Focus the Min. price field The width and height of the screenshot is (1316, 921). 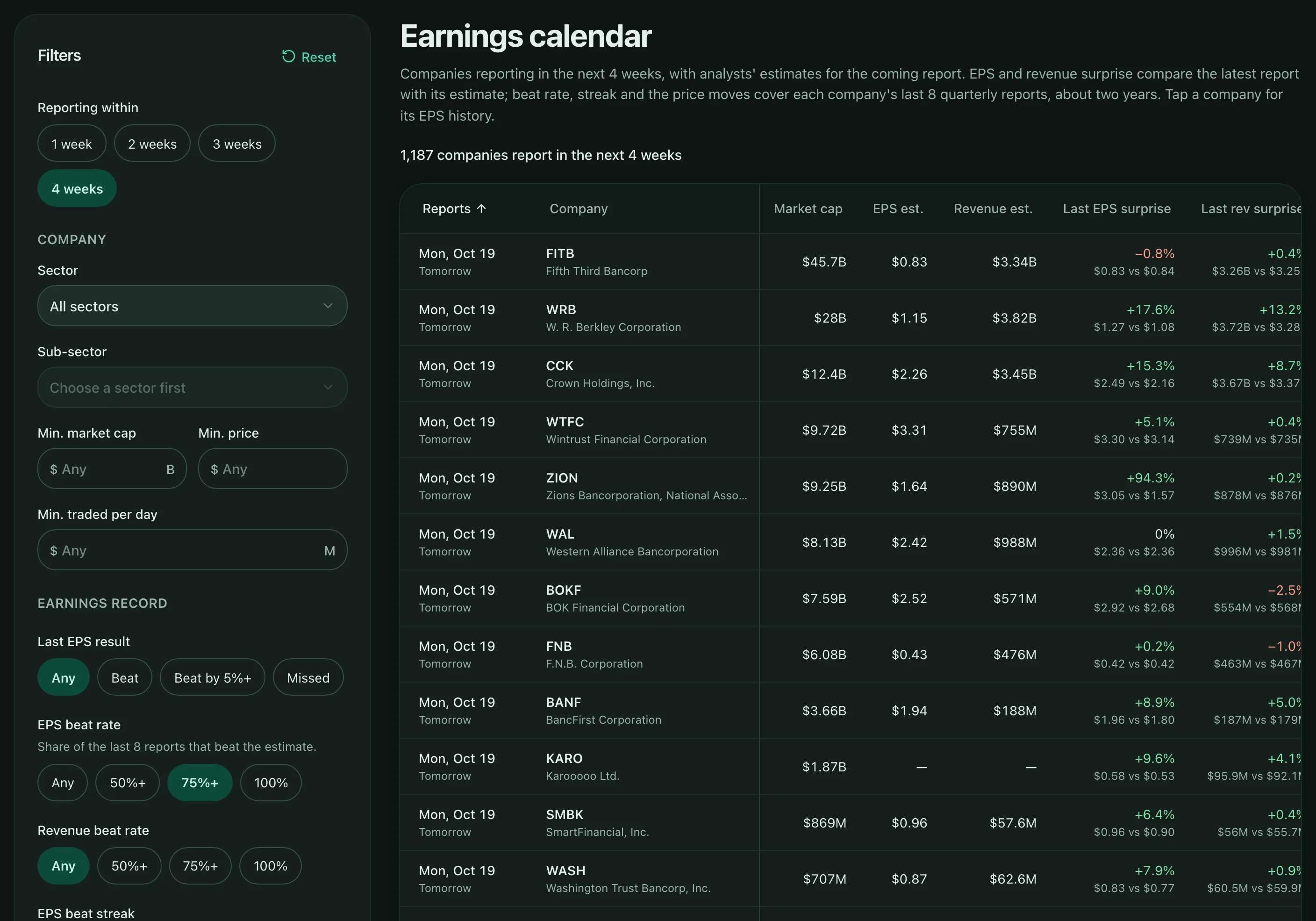[272, 469]
